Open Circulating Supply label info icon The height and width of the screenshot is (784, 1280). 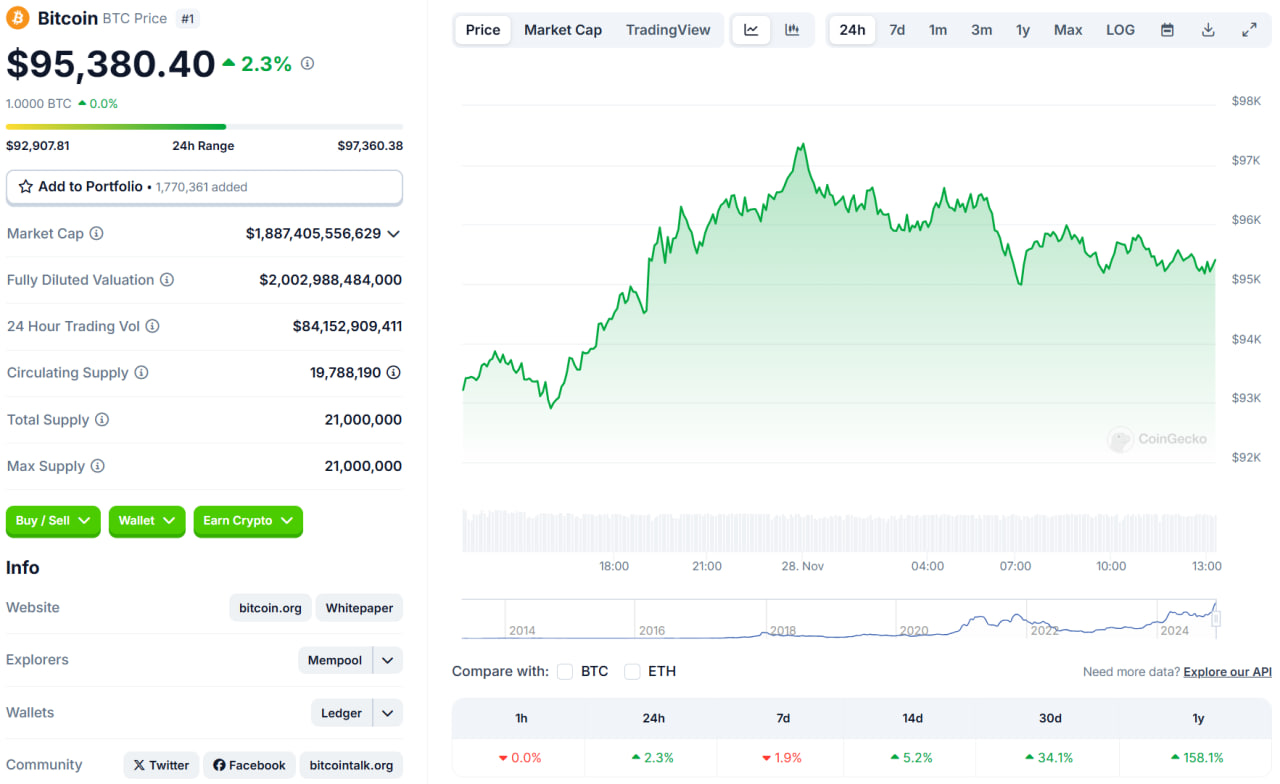(141, 373)
